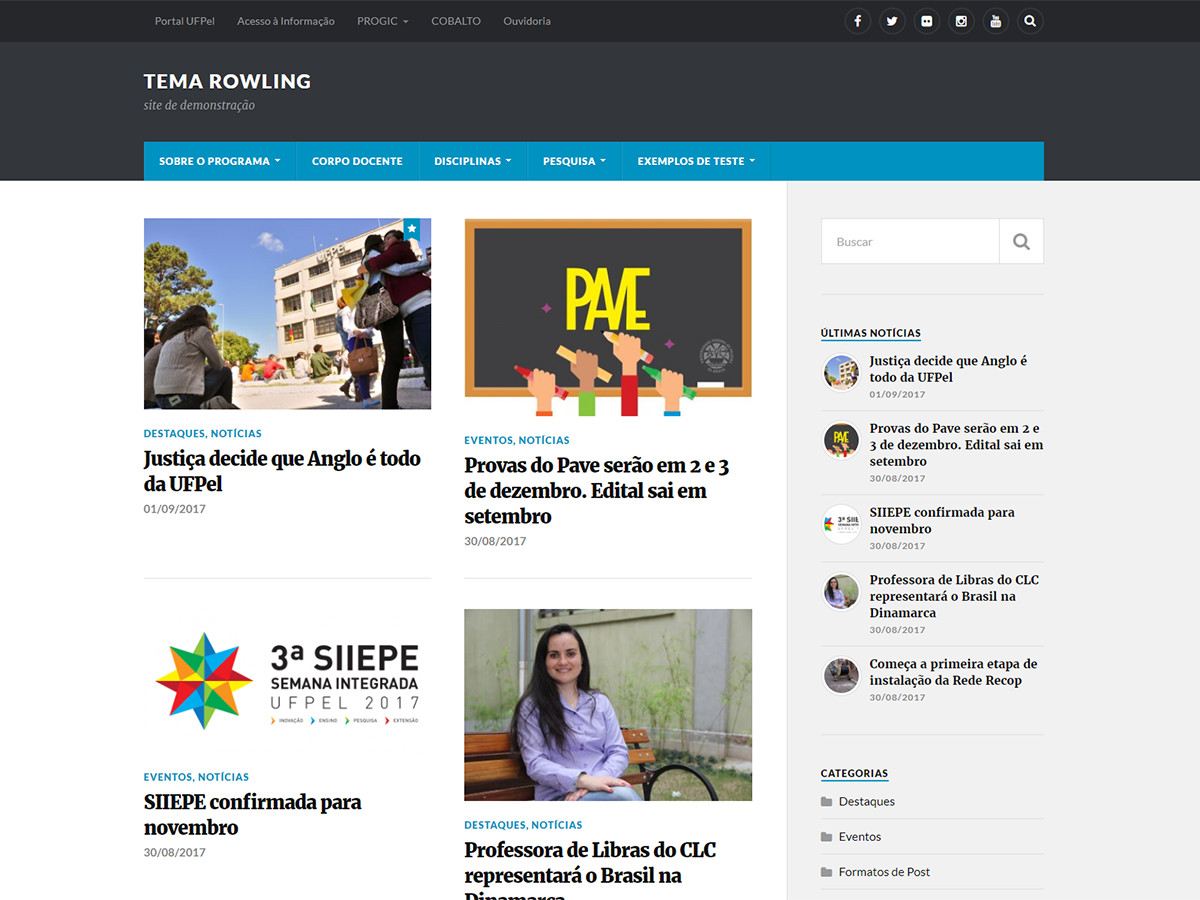Open the YouTube channel icon

(995, 21)
